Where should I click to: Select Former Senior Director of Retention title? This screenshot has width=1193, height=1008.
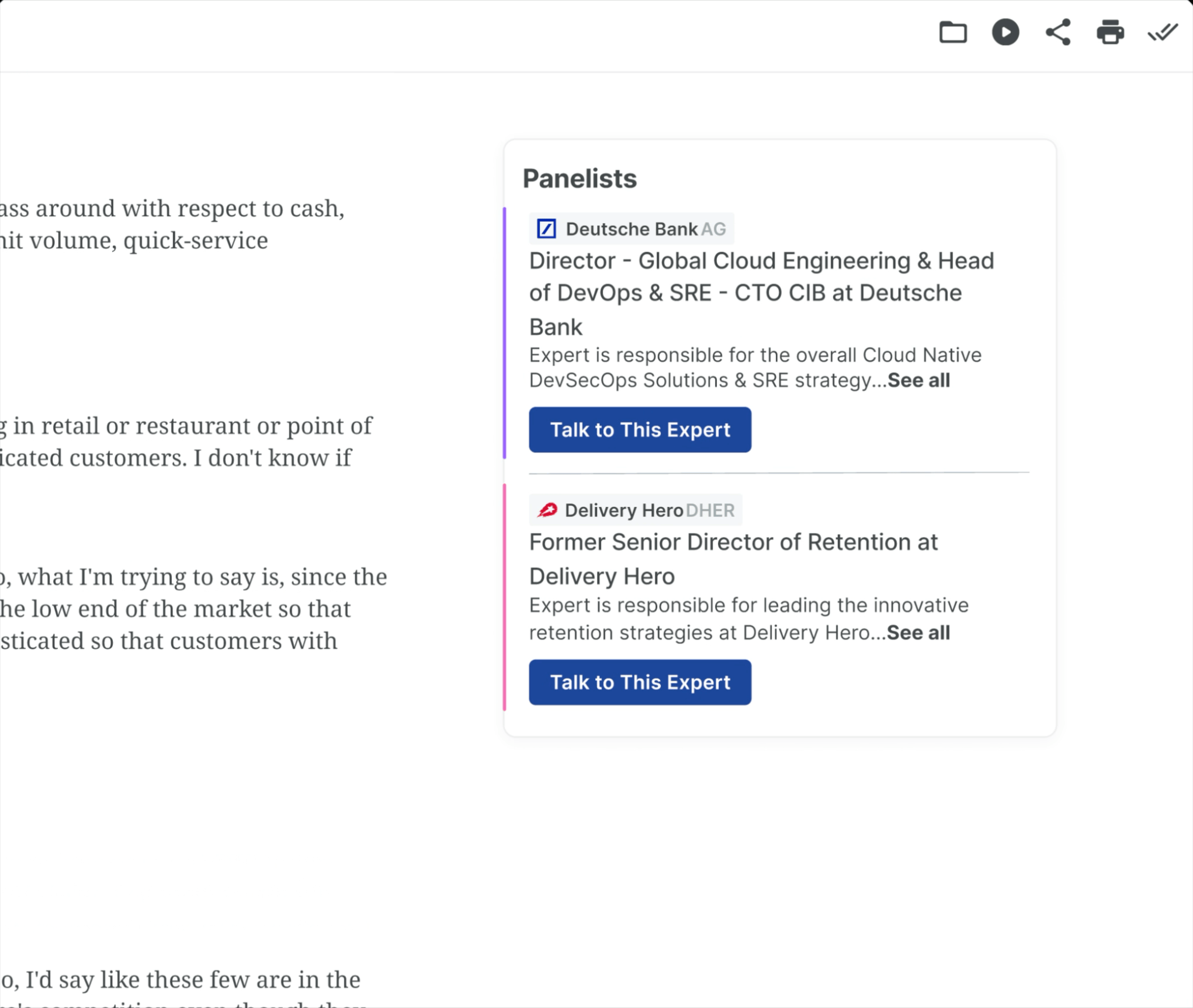pos(733,559)
